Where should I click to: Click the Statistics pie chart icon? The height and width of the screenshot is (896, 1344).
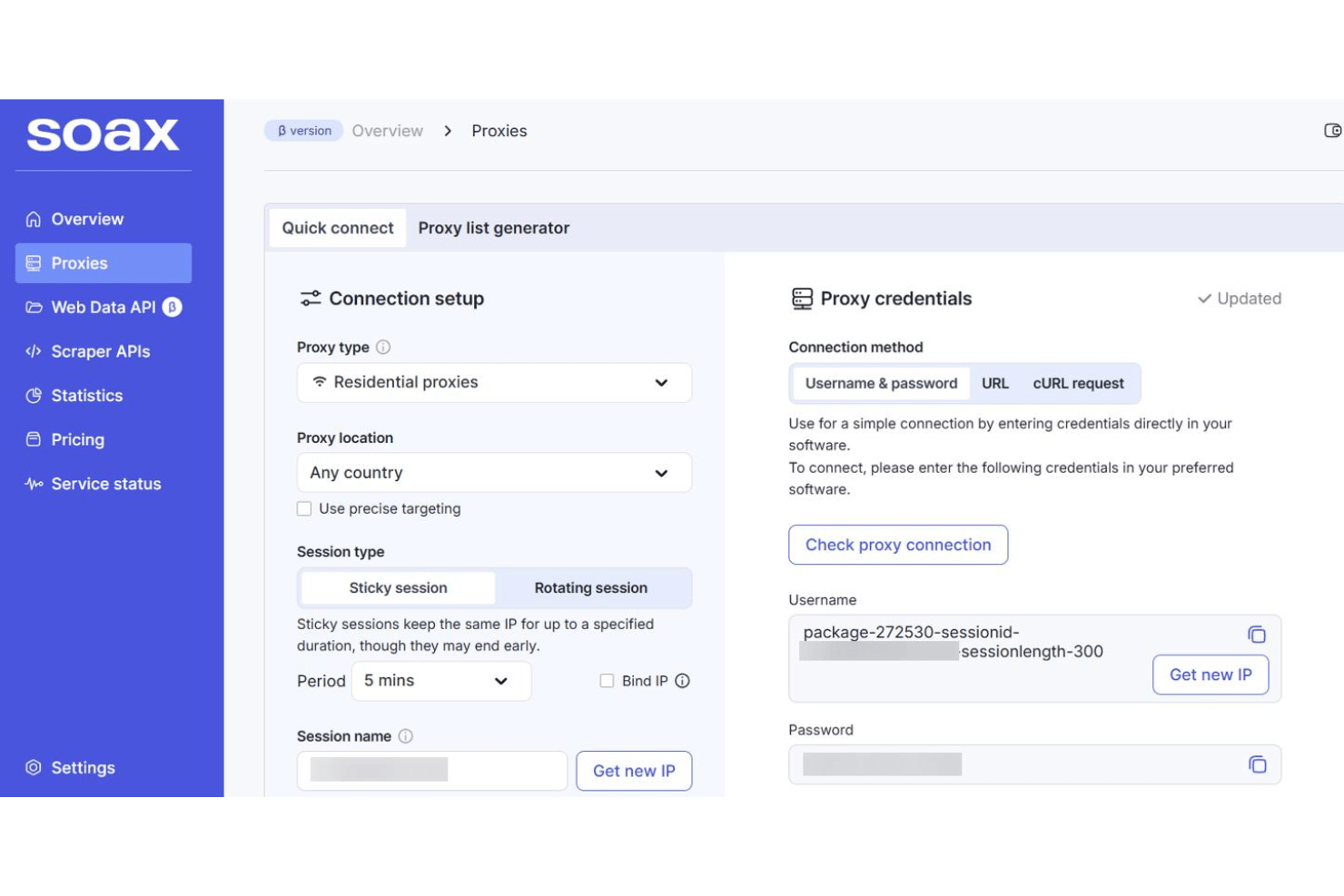click(x=34, y=396)
